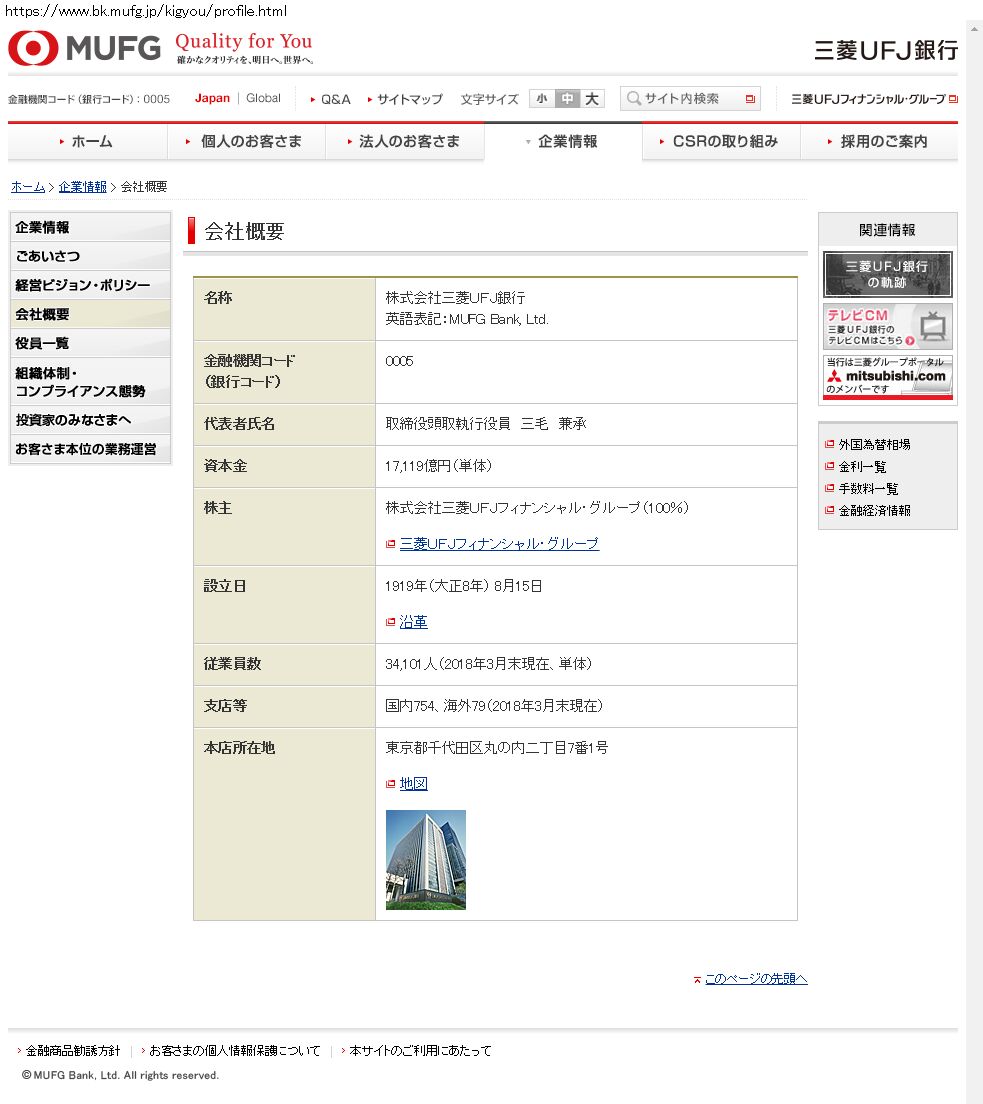This screenshot has height=1104, width=983.
Task: Open the 個人のお客さま navigation tab
Action: tap(246, 142)
